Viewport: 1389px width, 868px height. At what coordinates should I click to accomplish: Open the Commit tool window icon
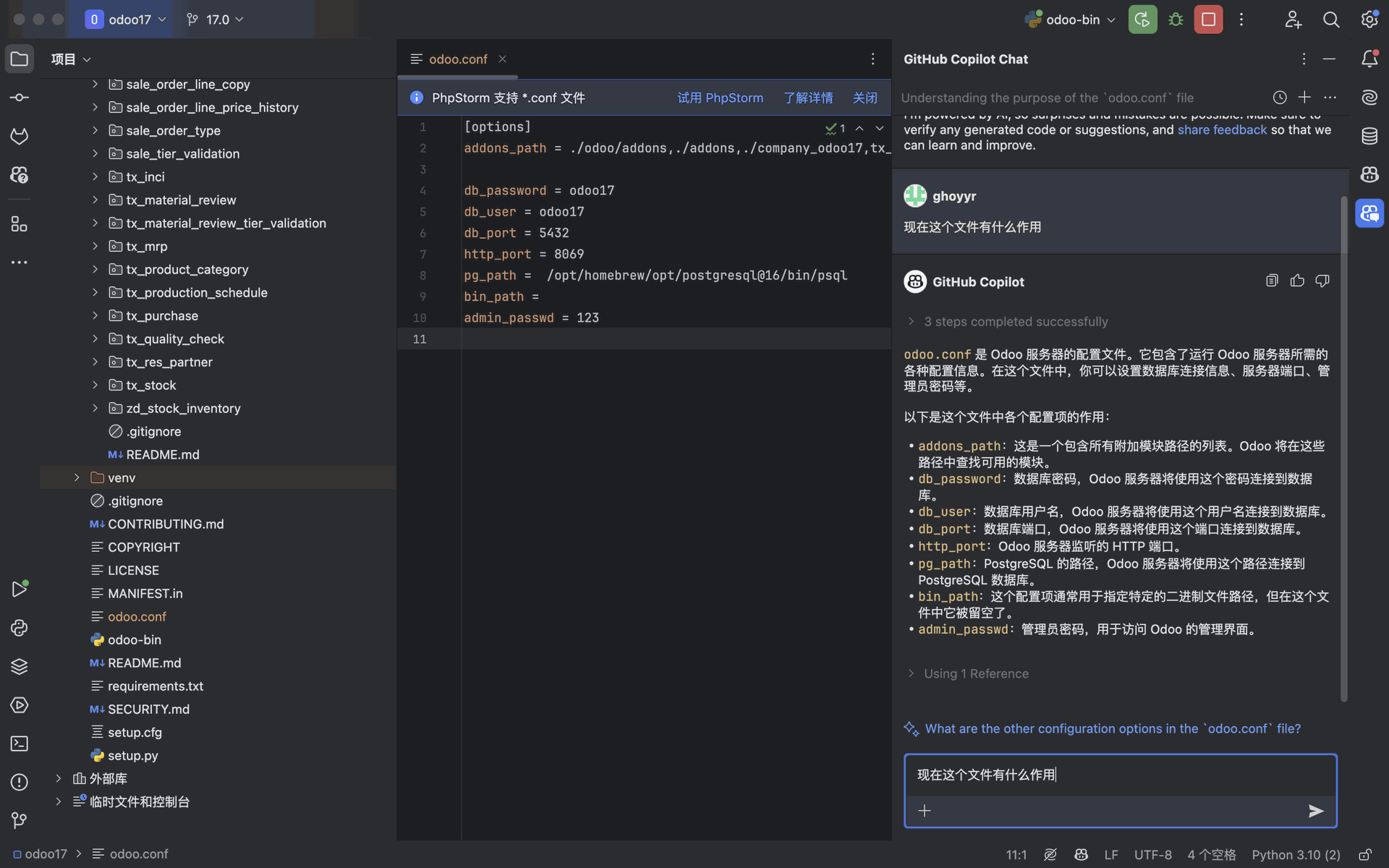tap(20, 98)
